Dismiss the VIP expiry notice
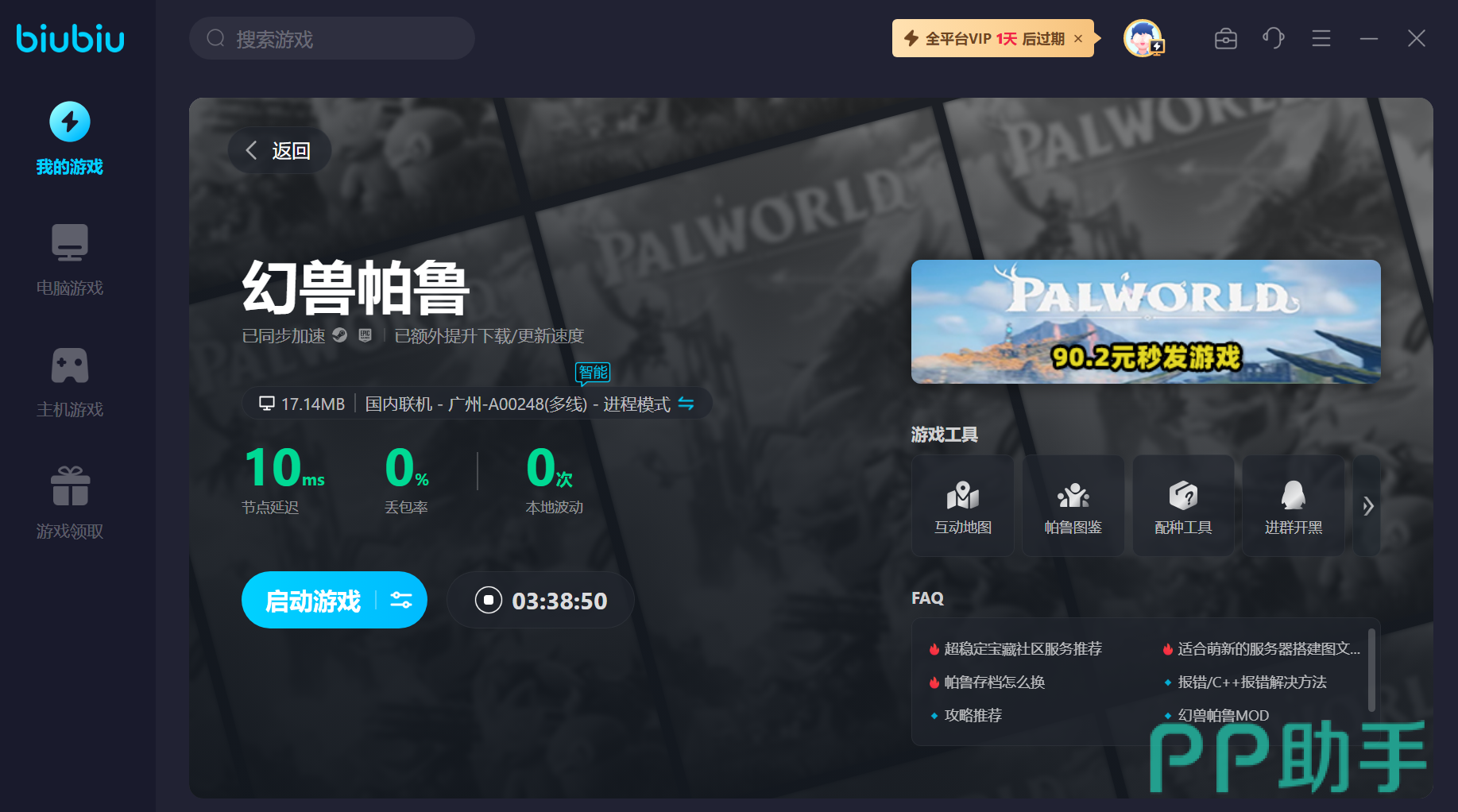The image size is (1458, 812). click(1078, 38)
